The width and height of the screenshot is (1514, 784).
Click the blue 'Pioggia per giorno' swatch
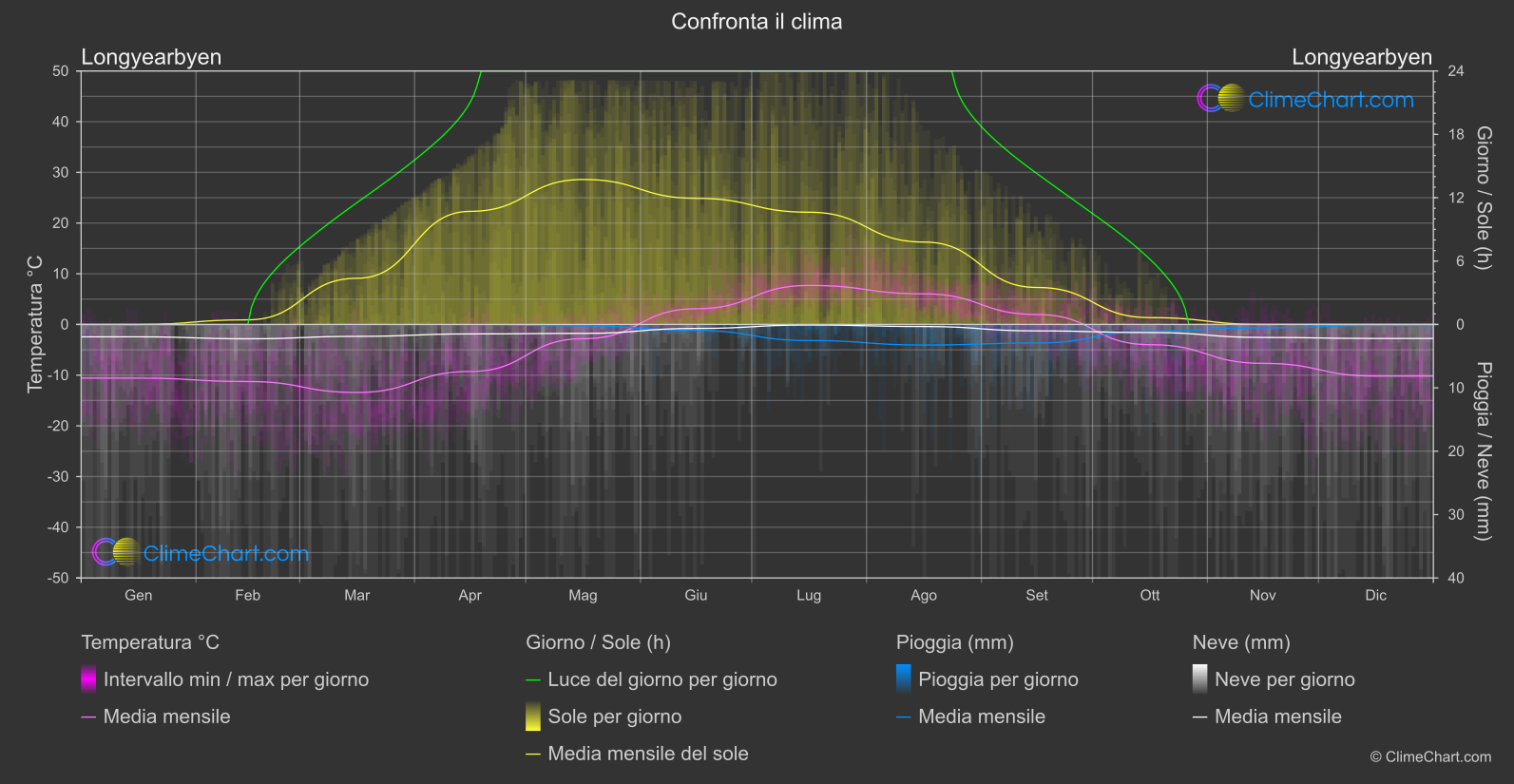pyautogui.click(x=904, y=679)
